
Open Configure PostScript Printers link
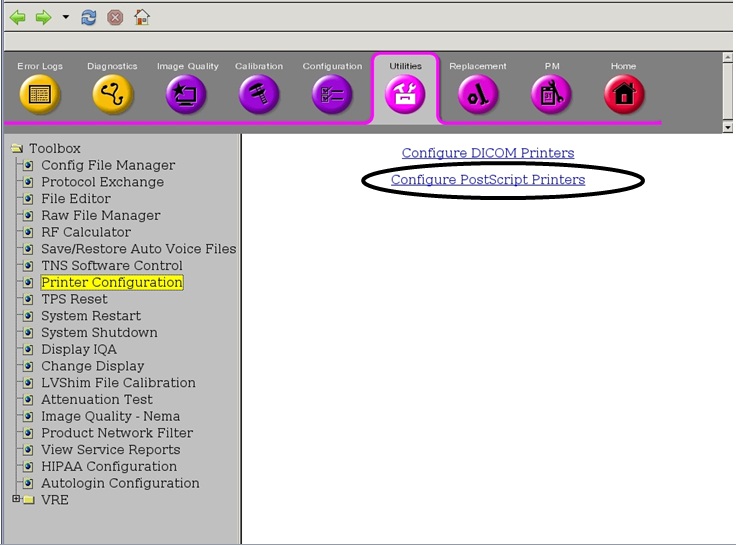pos(487,180)
